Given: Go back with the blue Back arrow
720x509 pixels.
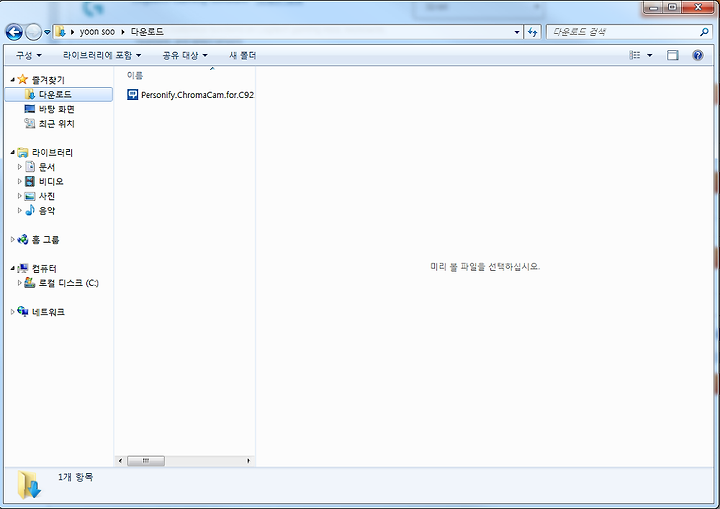Looking at the screenshot, I should point(14,32).
